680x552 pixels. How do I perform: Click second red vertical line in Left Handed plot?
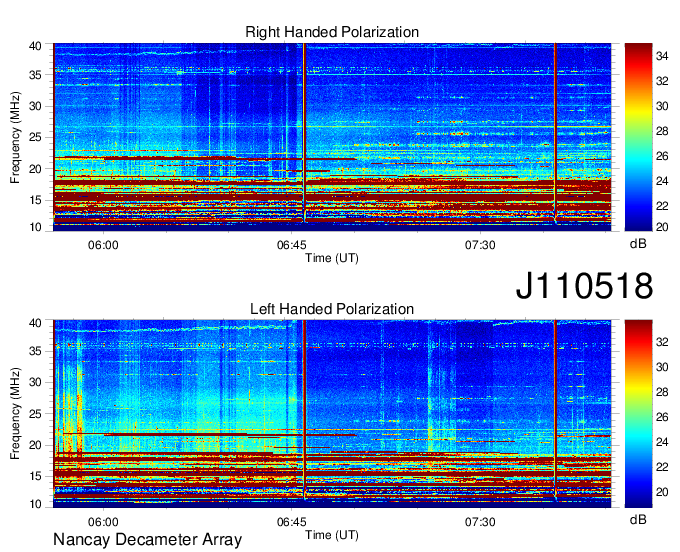(x=555, y=408)
